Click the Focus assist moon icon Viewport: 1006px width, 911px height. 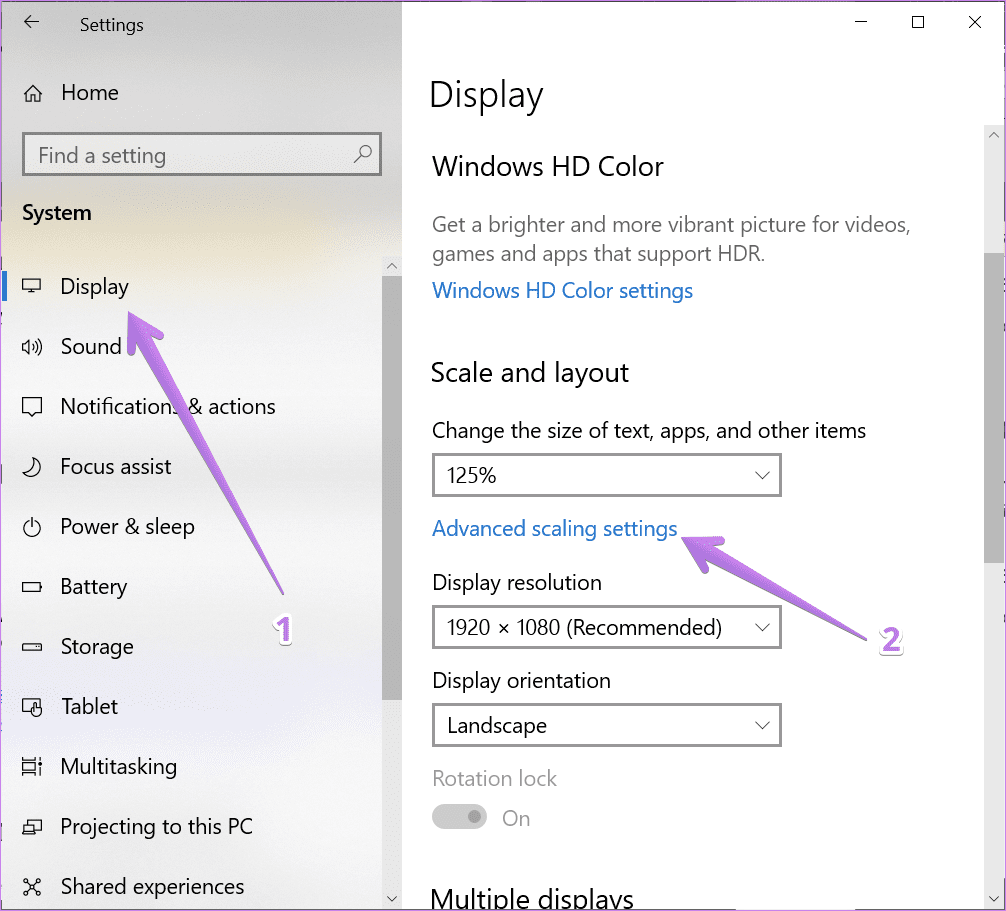[x=32, y=467]
